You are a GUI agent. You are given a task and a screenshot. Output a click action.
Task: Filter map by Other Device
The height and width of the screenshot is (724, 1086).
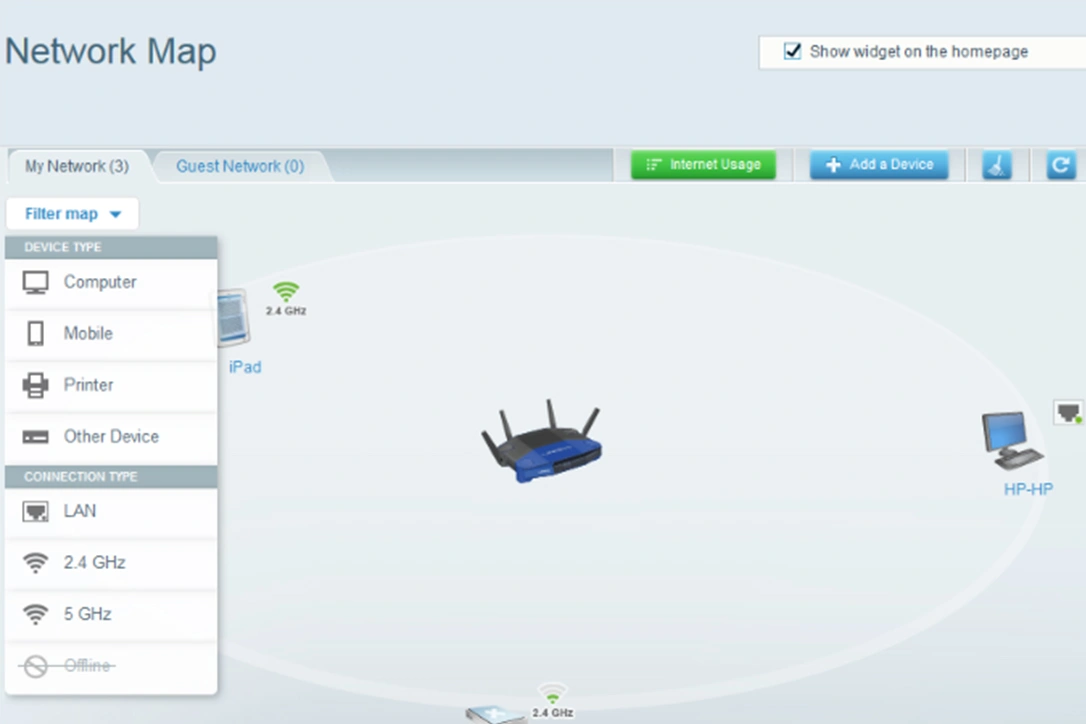click(x=110, y=437)
